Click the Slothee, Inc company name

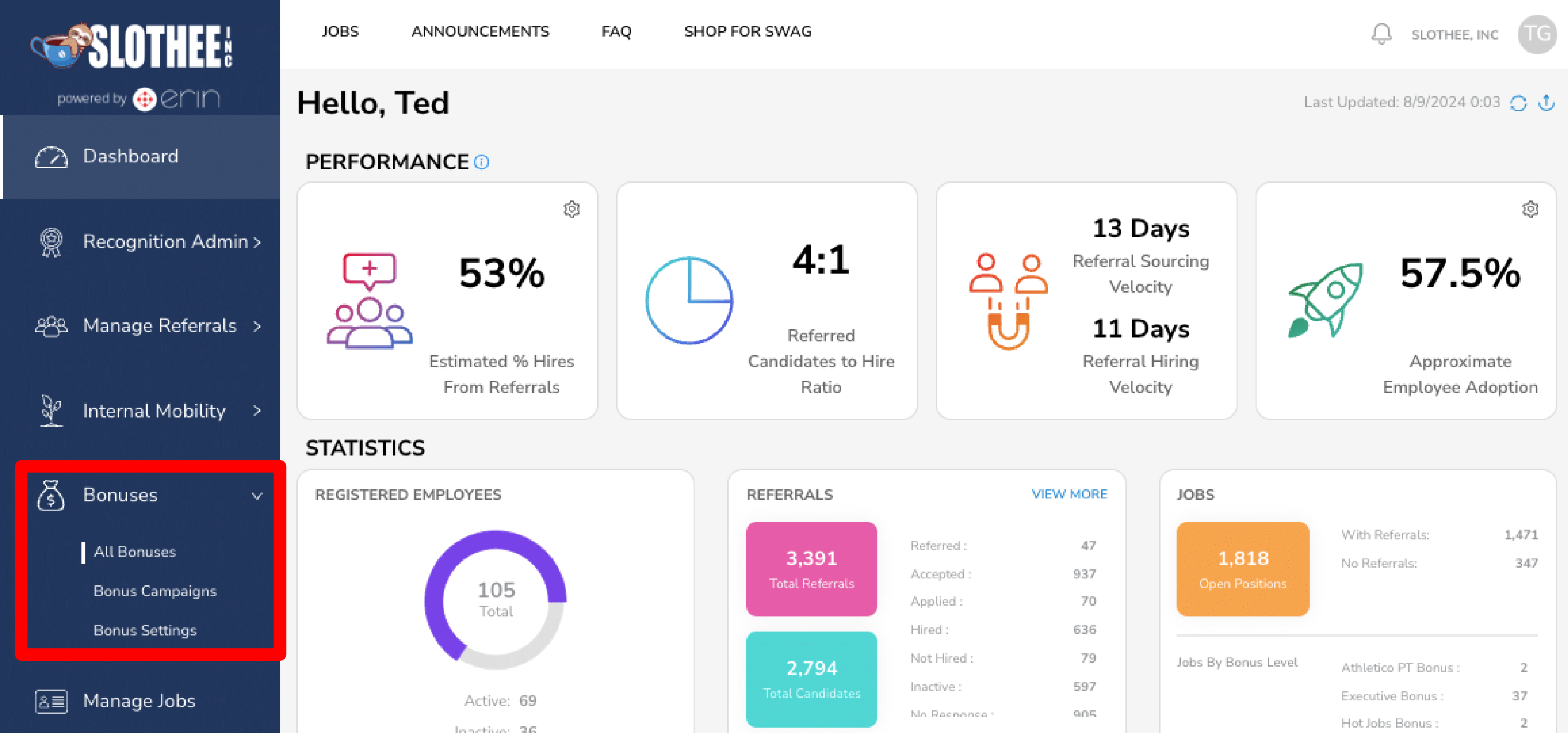tap(1454, 35)
